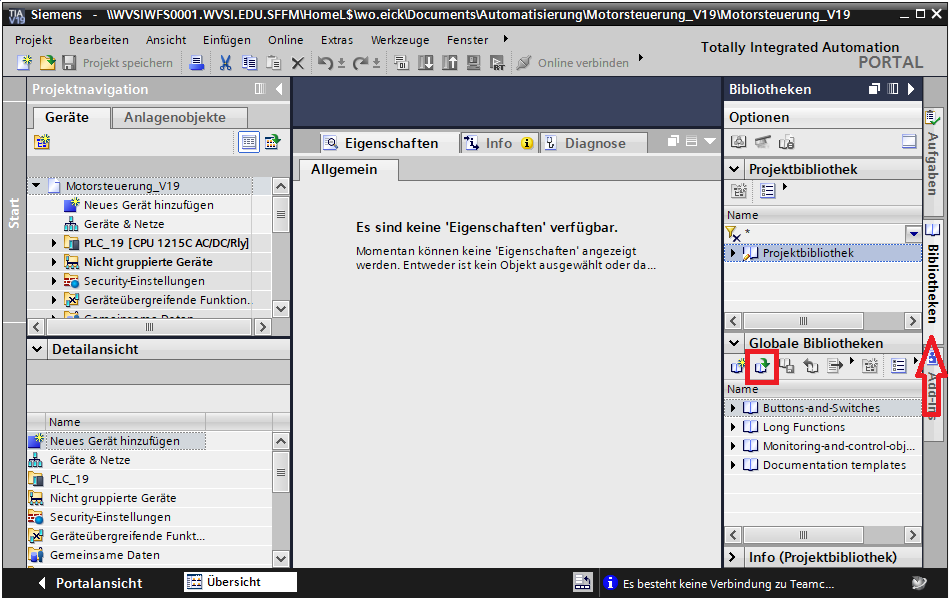Start simulation via toolbar icon
Screen dimensions: 950x600
click(473, 62)
